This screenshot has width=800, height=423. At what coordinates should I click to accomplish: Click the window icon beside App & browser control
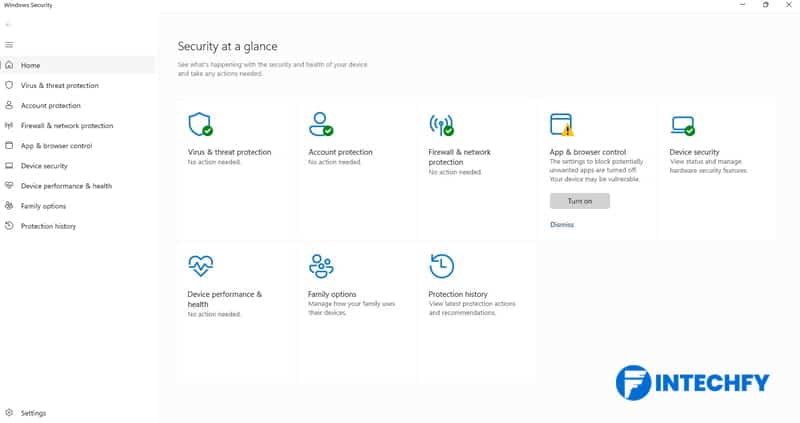9,145
